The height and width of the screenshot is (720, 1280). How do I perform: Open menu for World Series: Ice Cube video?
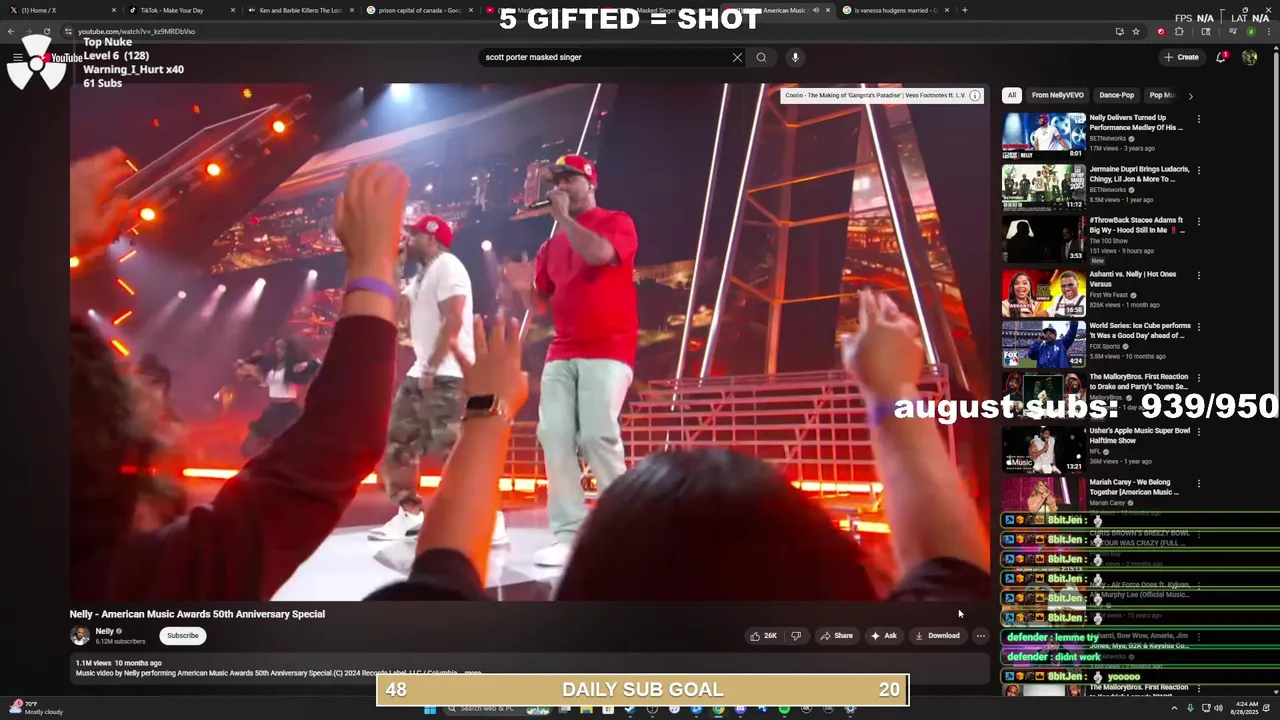pos(1198,327)
